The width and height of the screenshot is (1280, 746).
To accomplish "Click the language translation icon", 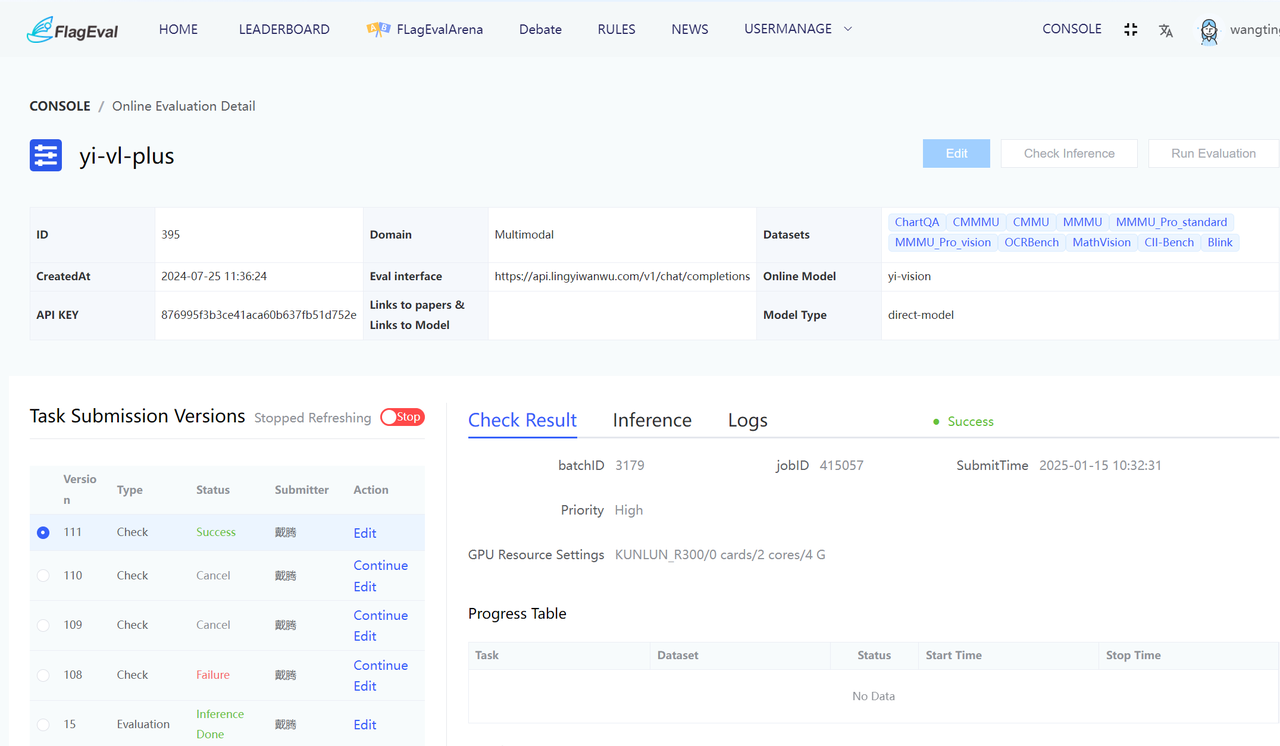I will click(1165, 31).
